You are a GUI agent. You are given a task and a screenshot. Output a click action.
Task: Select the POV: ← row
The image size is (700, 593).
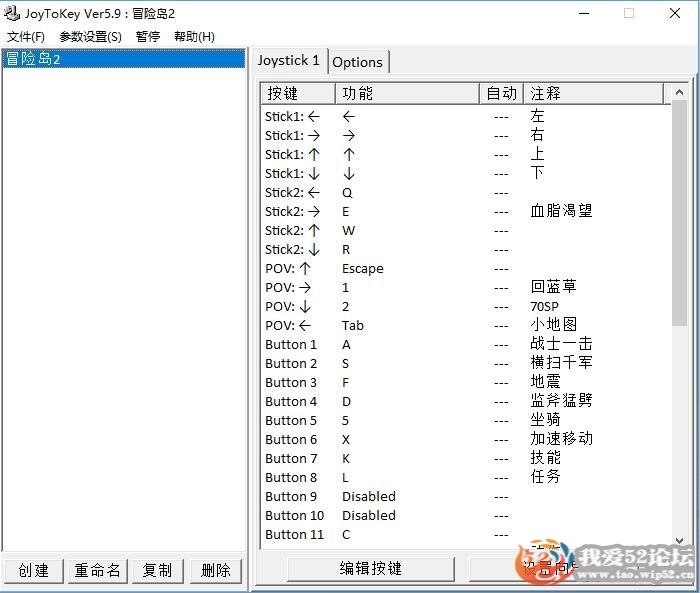pos(466,325)
